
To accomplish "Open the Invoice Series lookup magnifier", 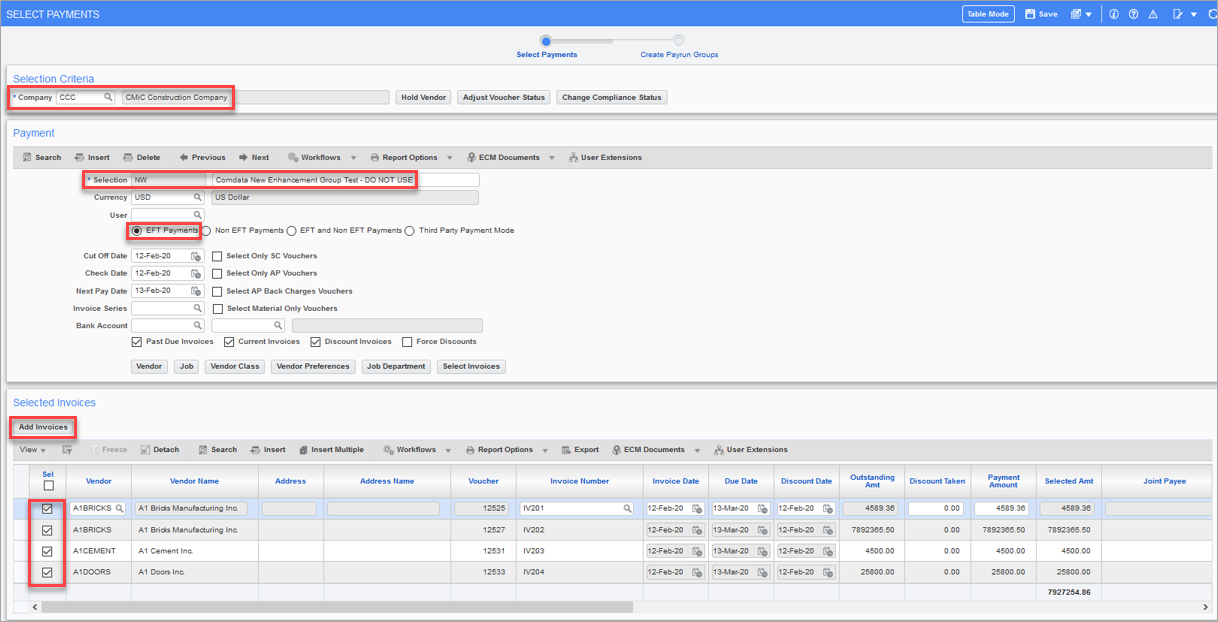I will point(197,308).
